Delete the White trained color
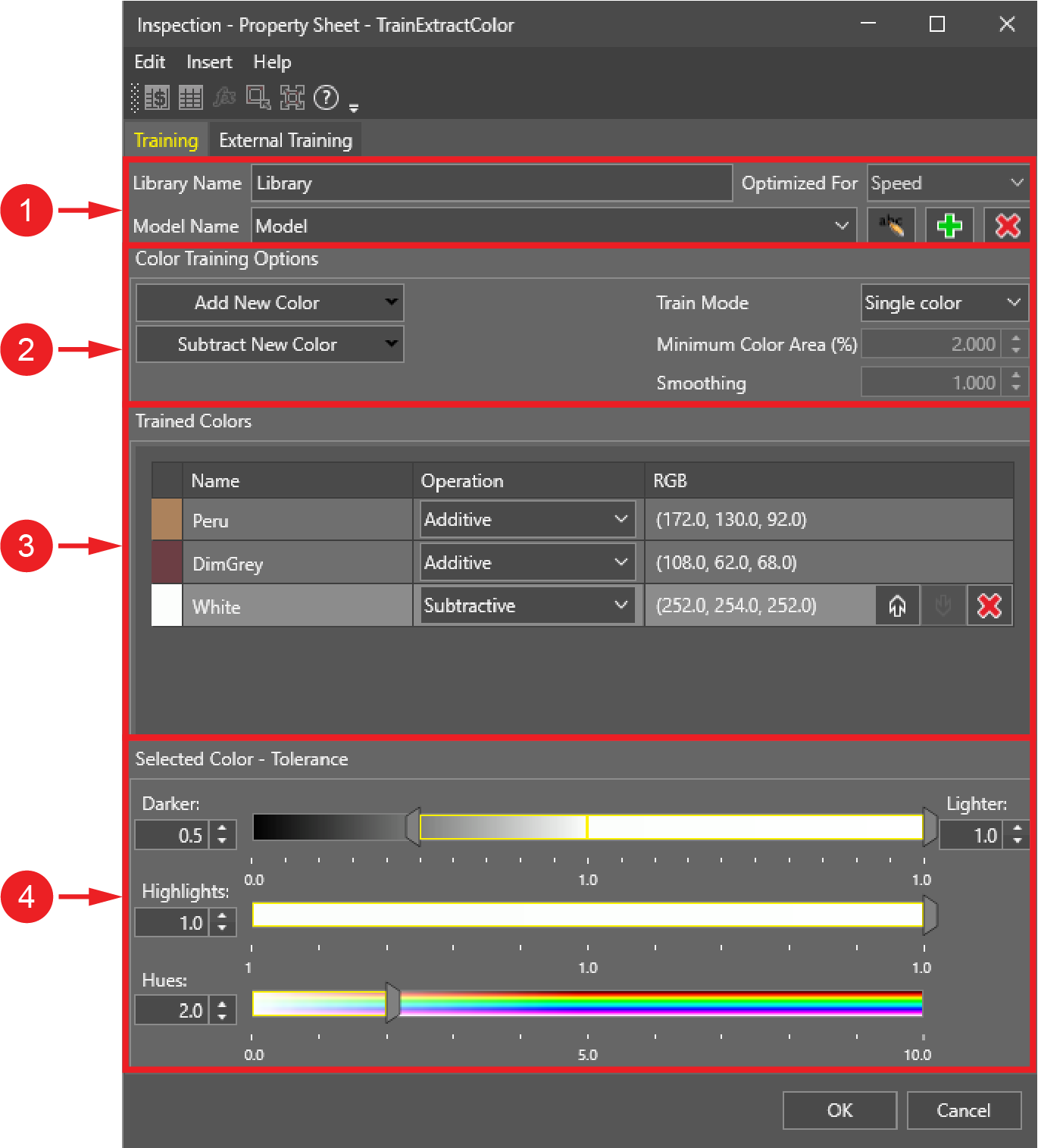Image resolution: width=1038 pixels, height=1148 pixels. point(990,605)
